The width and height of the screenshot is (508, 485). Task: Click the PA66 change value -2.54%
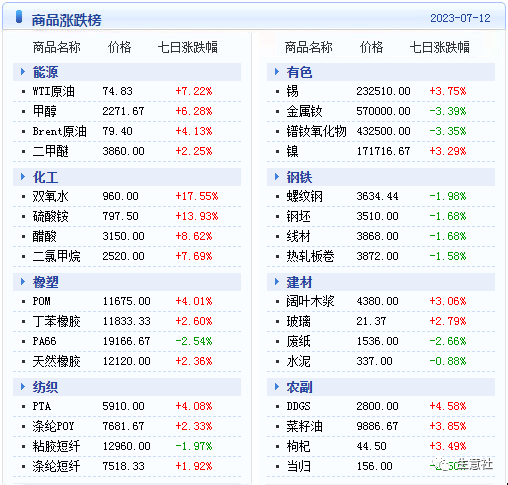pos(194,341)
